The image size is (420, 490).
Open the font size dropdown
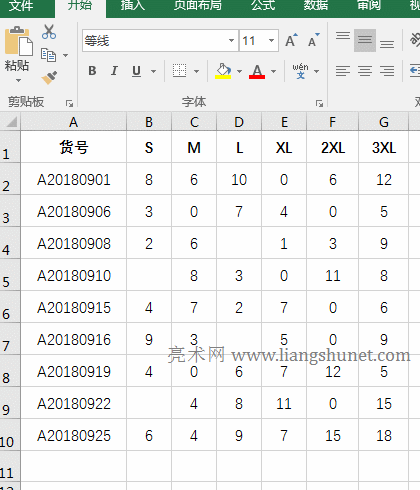point(272,41)
